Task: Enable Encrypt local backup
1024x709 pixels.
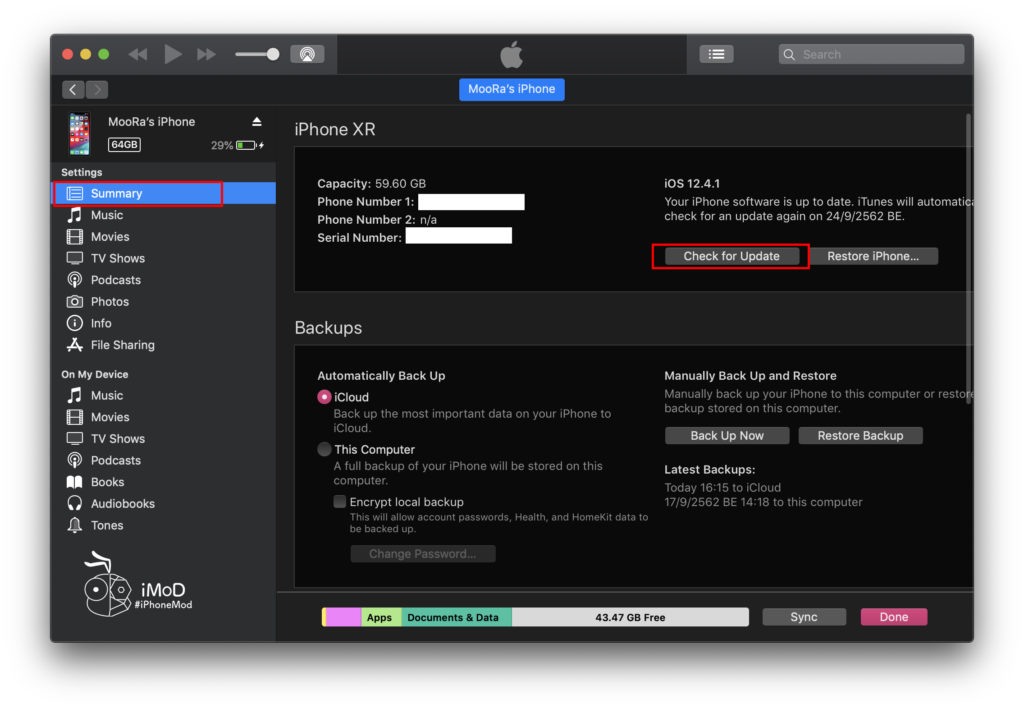Action: 340,501
